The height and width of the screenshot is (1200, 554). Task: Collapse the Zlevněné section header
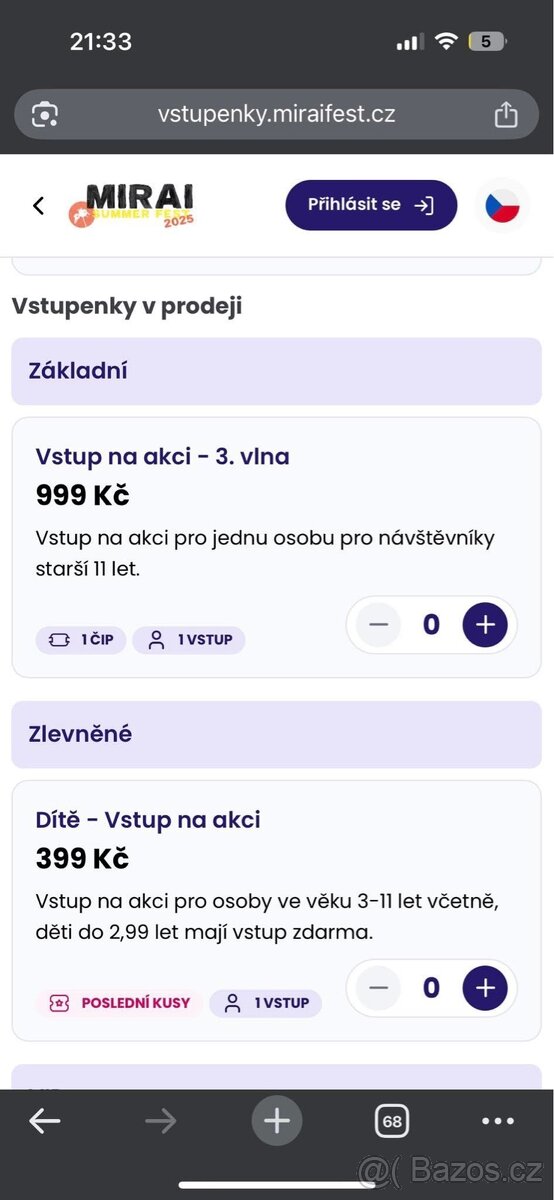(x=277, y=734)
